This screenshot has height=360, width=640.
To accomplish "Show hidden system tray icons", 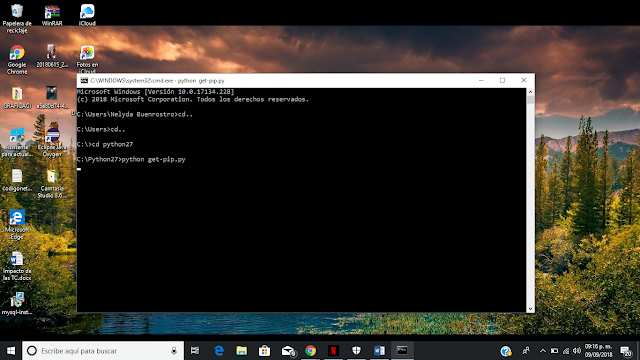I will pyautogui.click(x=542, y=351).
